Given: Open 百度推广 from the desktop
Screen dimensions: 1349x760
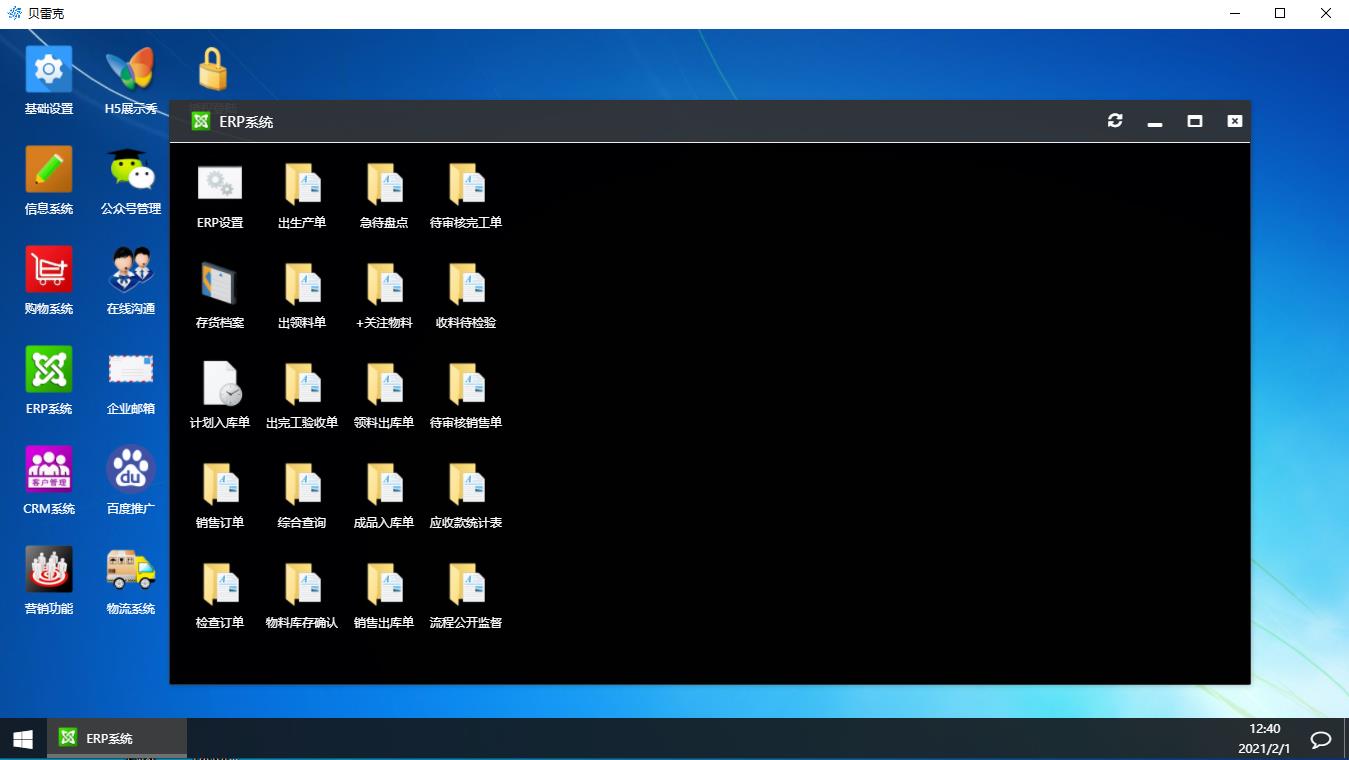Looking at the screenshot, I should pos(131,470).
